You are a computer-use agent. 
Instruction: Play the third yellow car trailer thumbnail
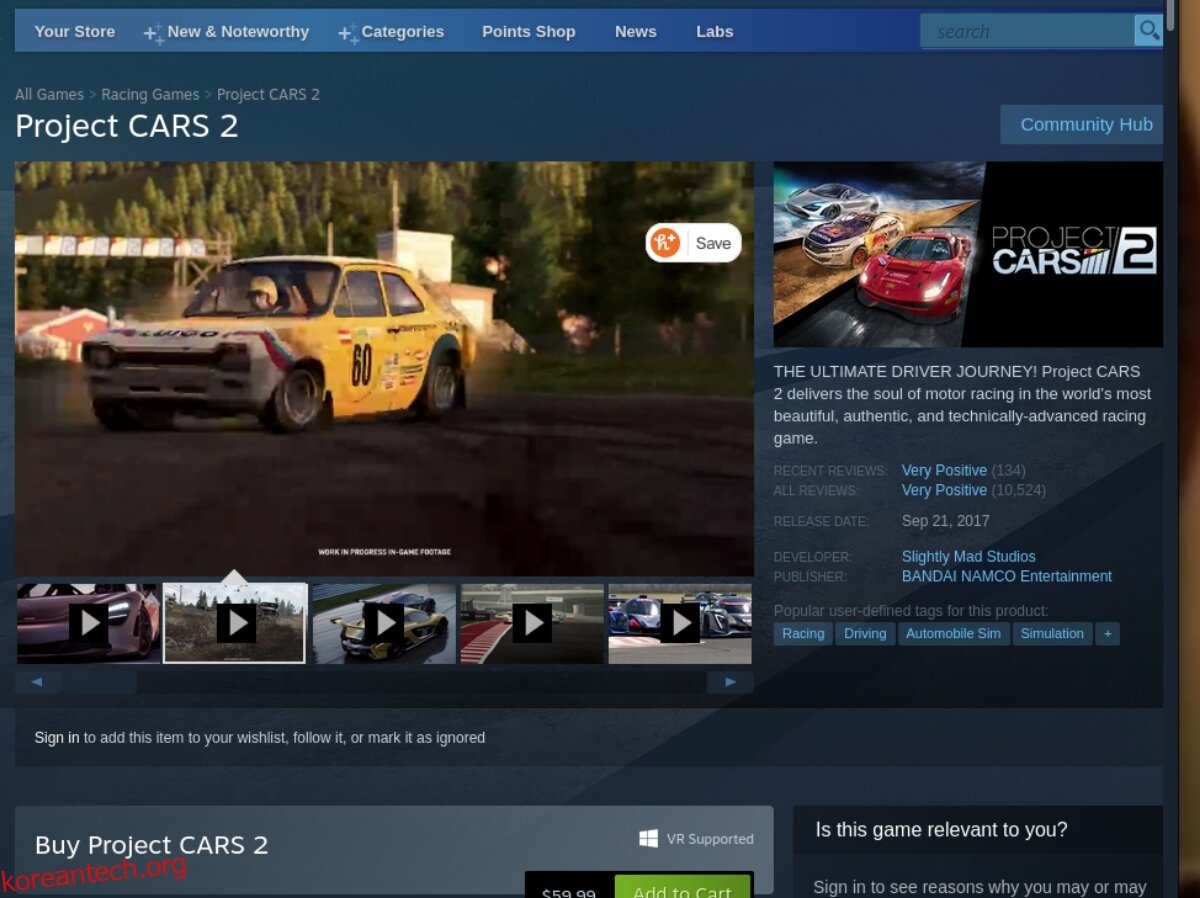(384, 623)
